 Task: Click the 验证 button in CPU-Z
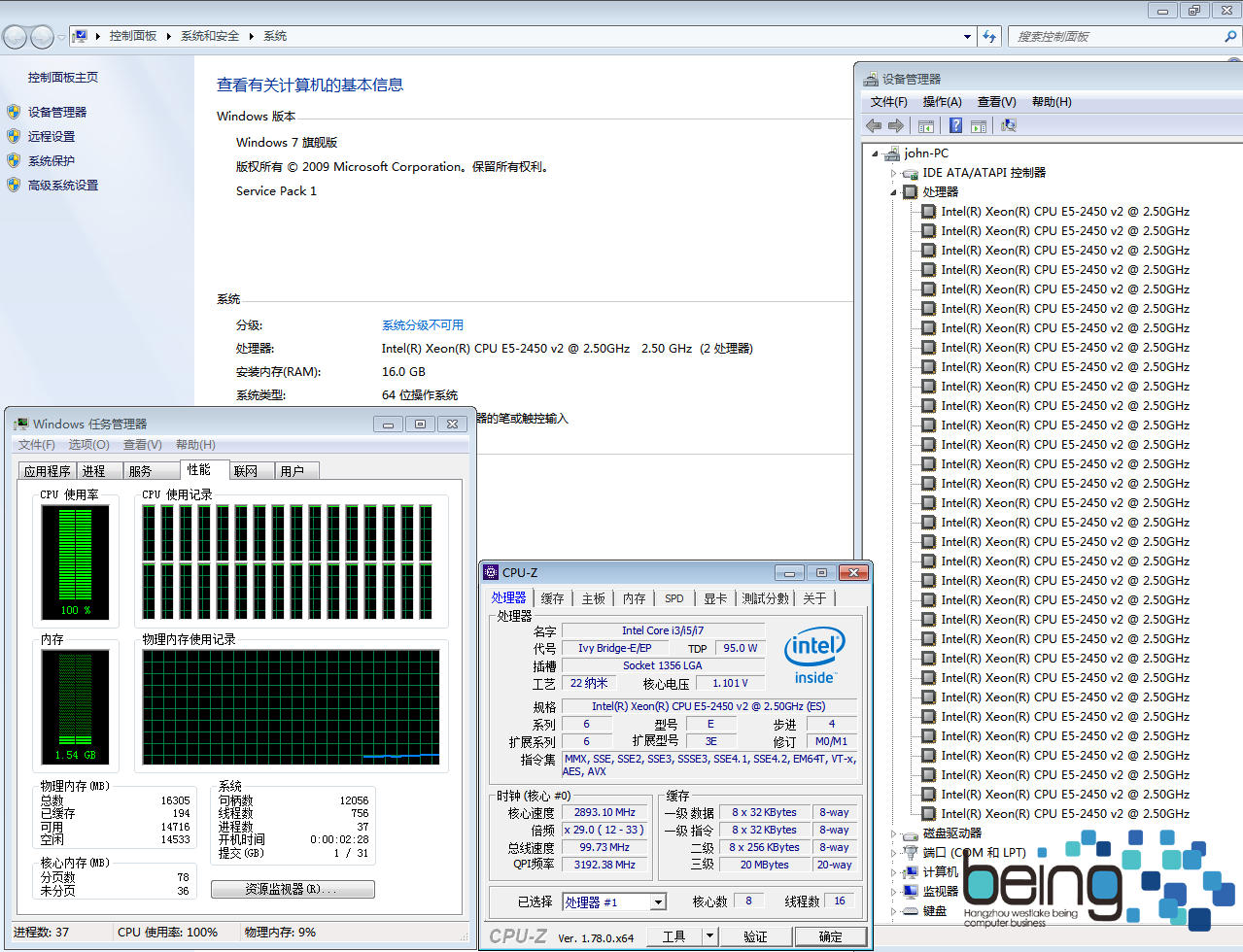pyautogui.click(x=755, y=936)
